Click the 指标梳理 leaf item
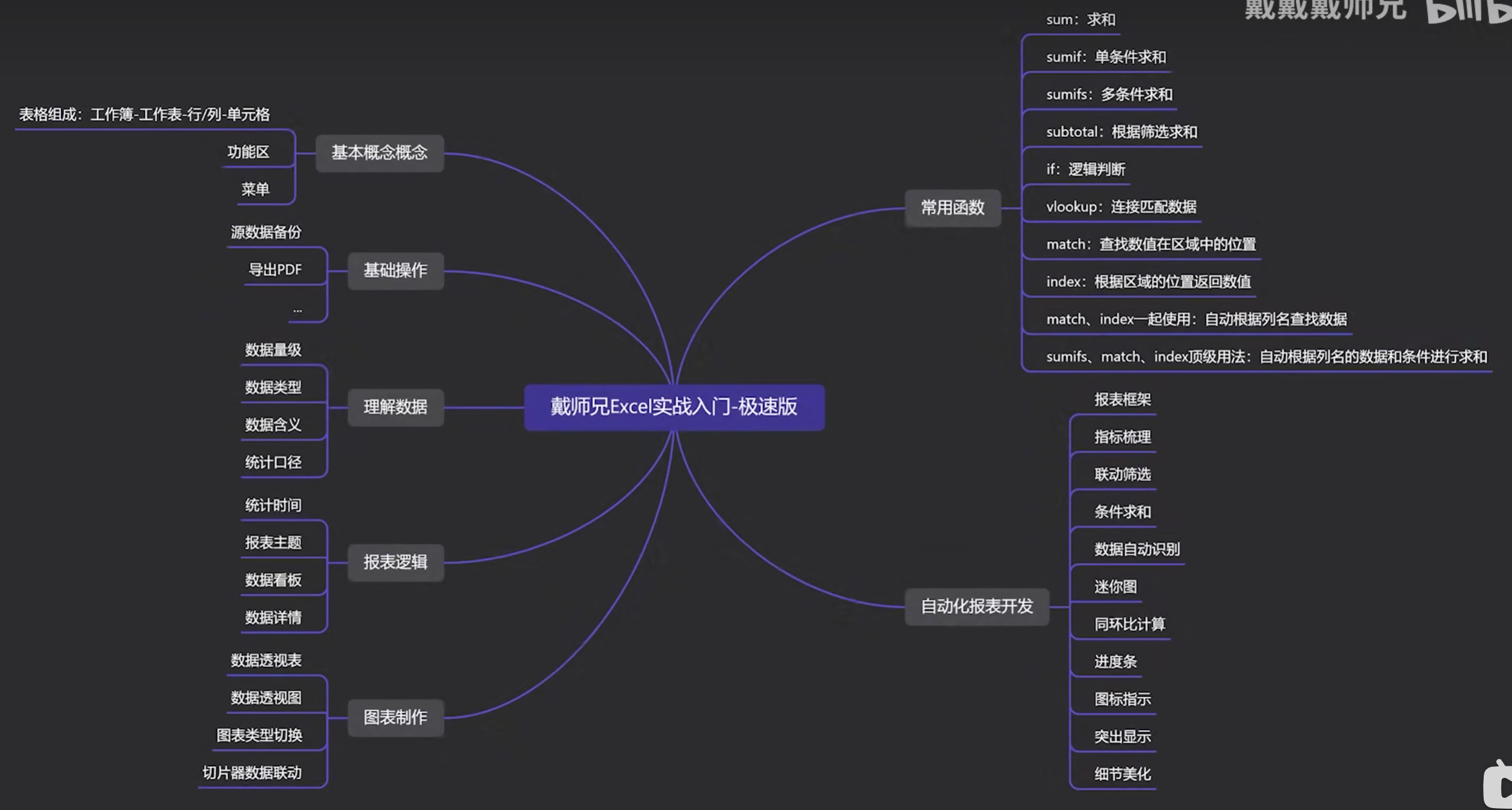 tap(1123, 437)
